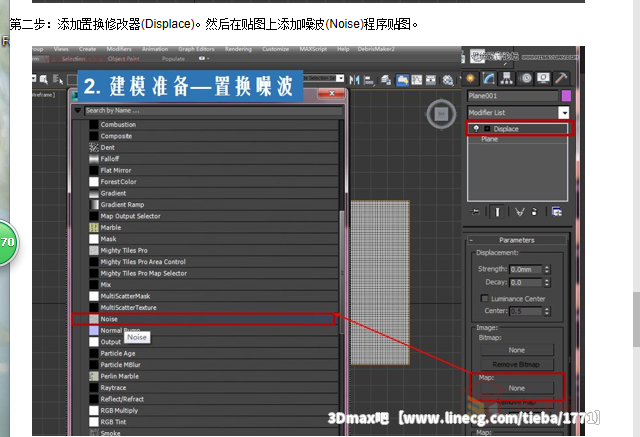Select the Marble map
This screenshot has width=640, height=437.
[x=213, y=227]
